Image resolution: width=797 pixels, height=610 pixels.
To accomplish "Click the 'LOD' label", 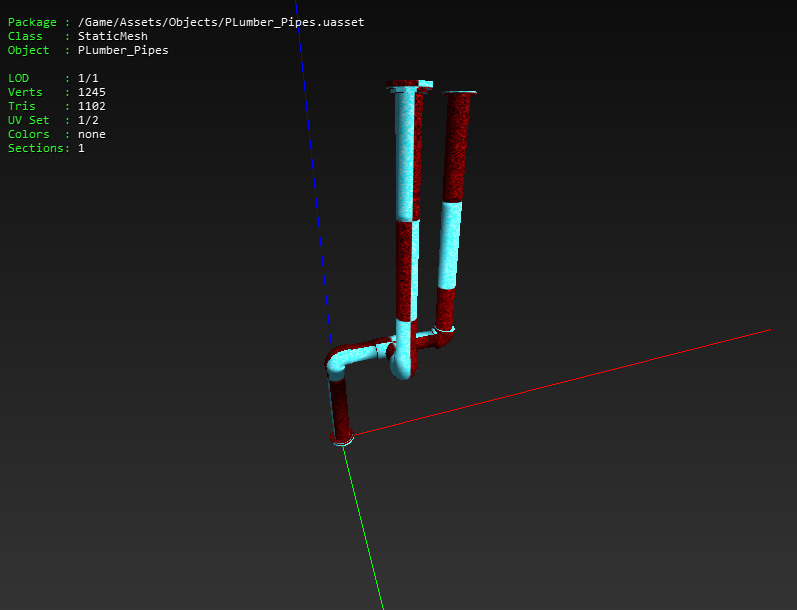I will click(x=18, y=78).
